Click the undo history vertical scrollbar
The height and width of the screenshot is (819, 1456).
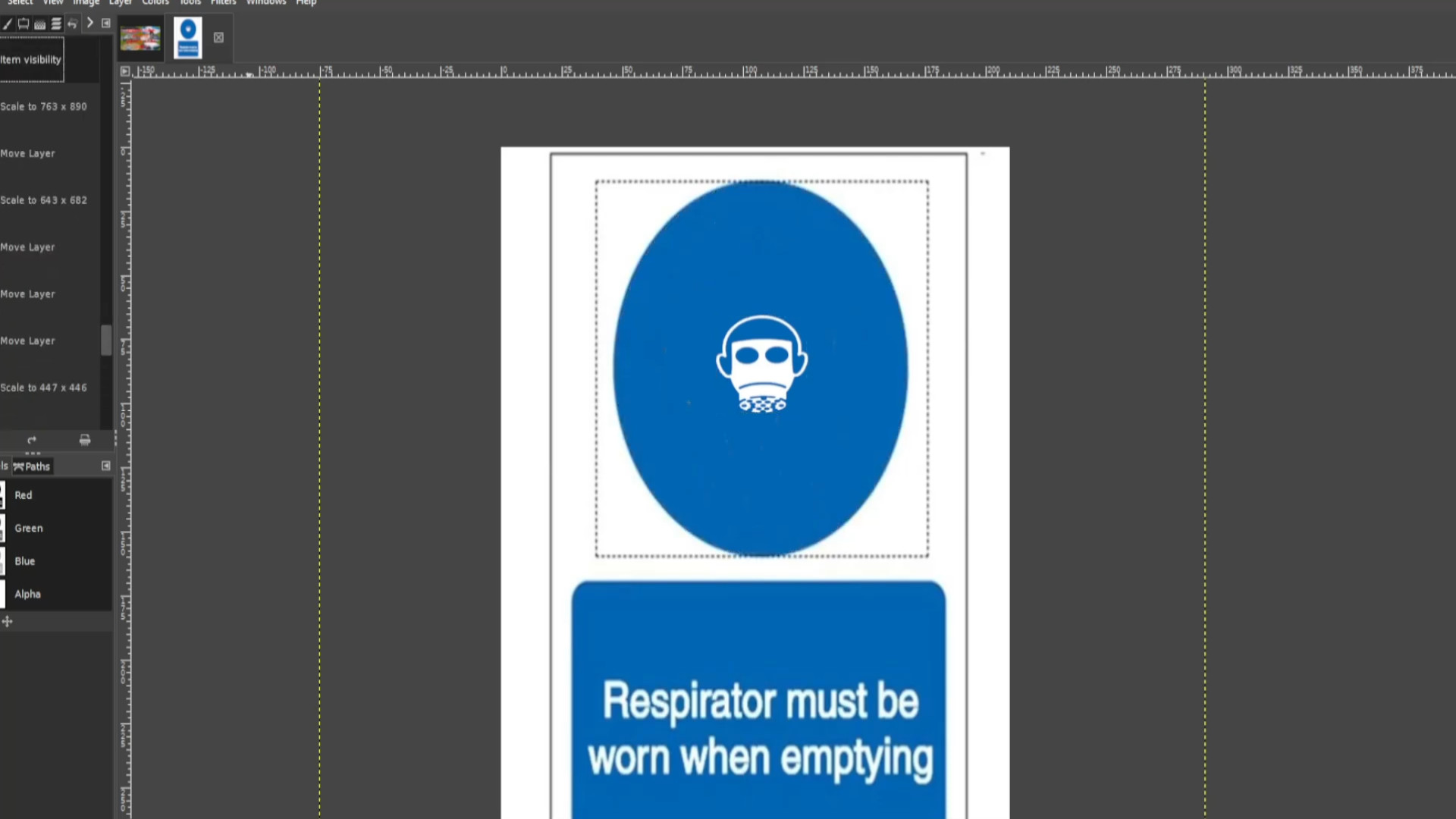[x=106, y=340]
